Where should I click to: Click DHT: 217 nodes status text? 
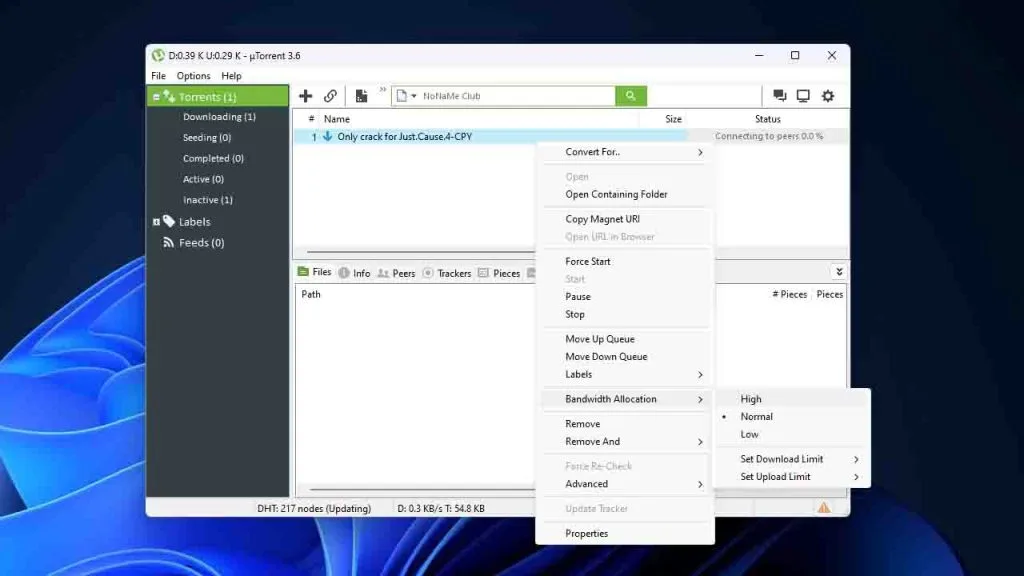coord(313,508)
